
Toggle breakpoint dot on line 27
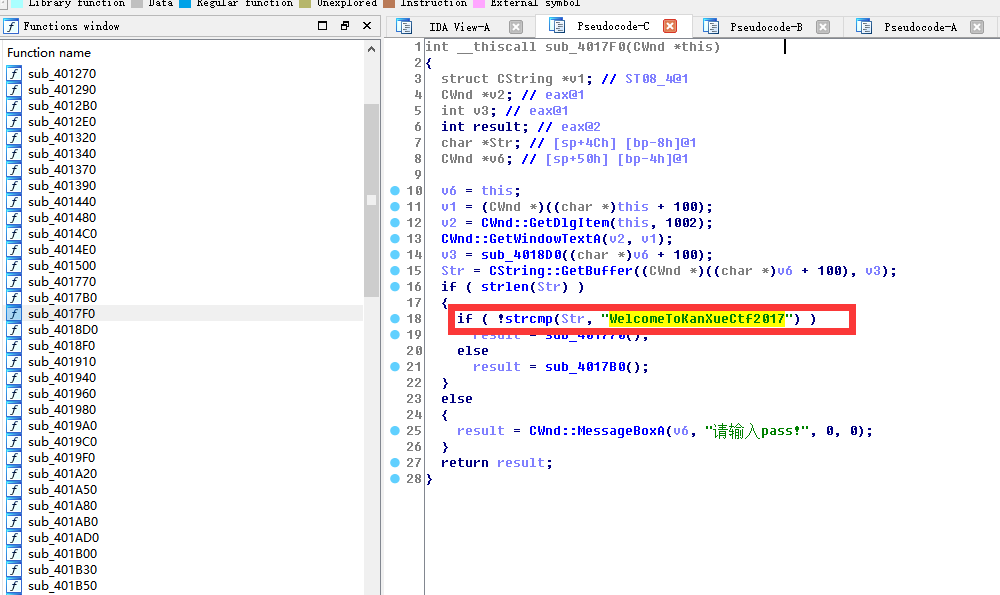point(395,462)
